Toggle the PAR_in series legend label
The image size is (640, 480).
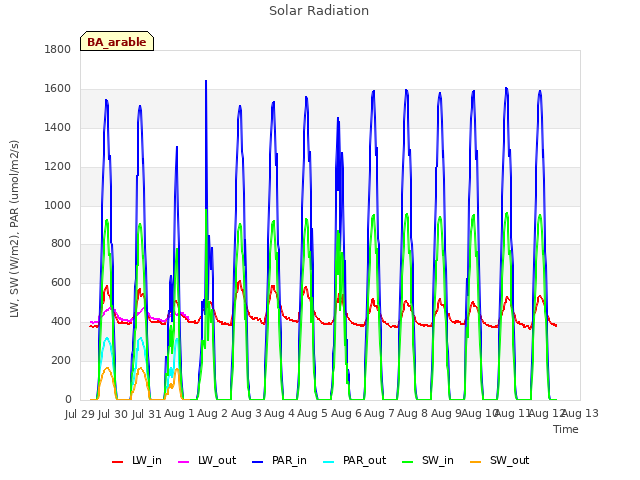click(x=289, y=460)
